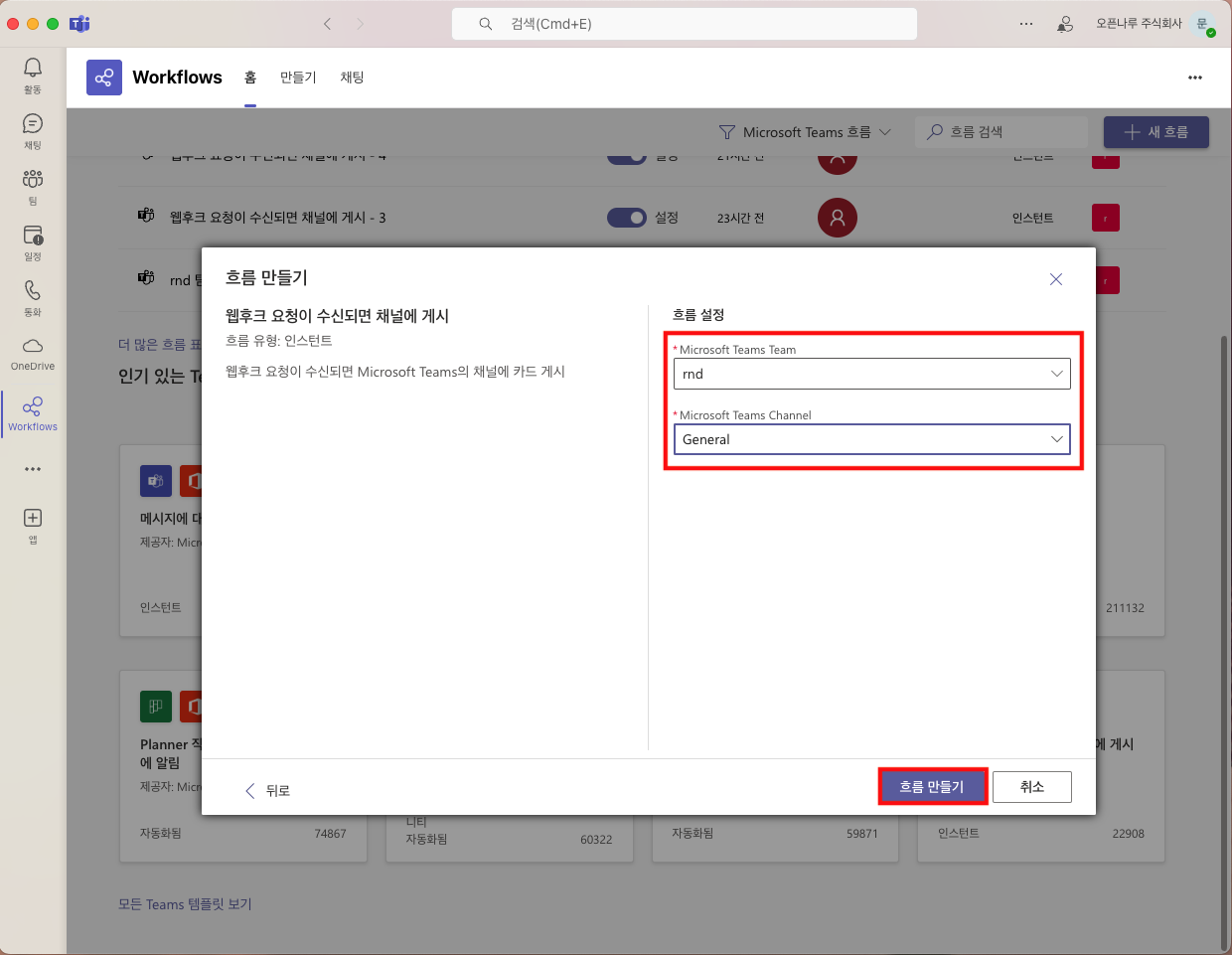Screen dimensions: 1232x955
Task: Open the Teams icon in sidebar
Action: coord(33,180)
